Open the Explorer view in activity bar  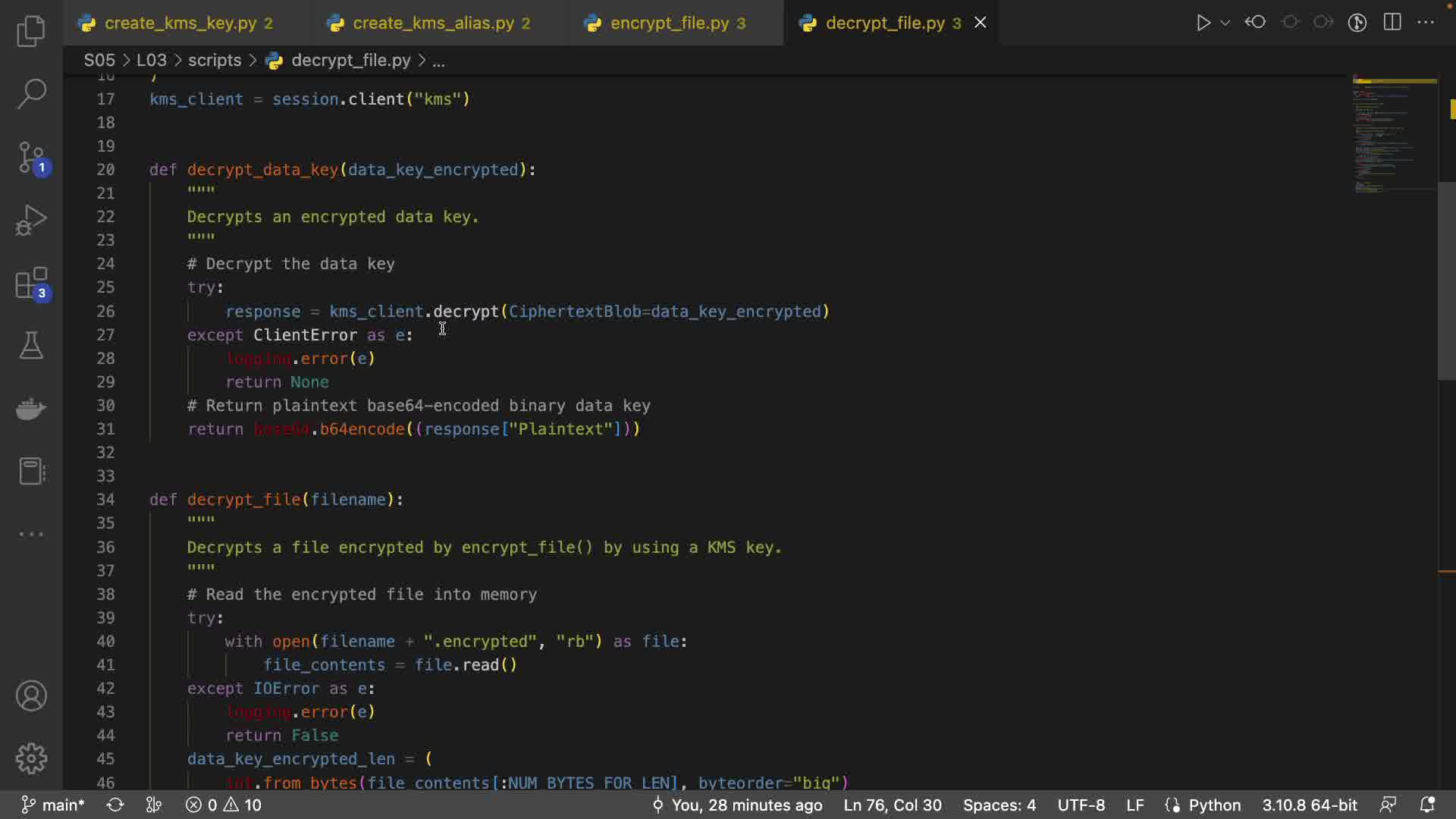[x=31, y=31]
